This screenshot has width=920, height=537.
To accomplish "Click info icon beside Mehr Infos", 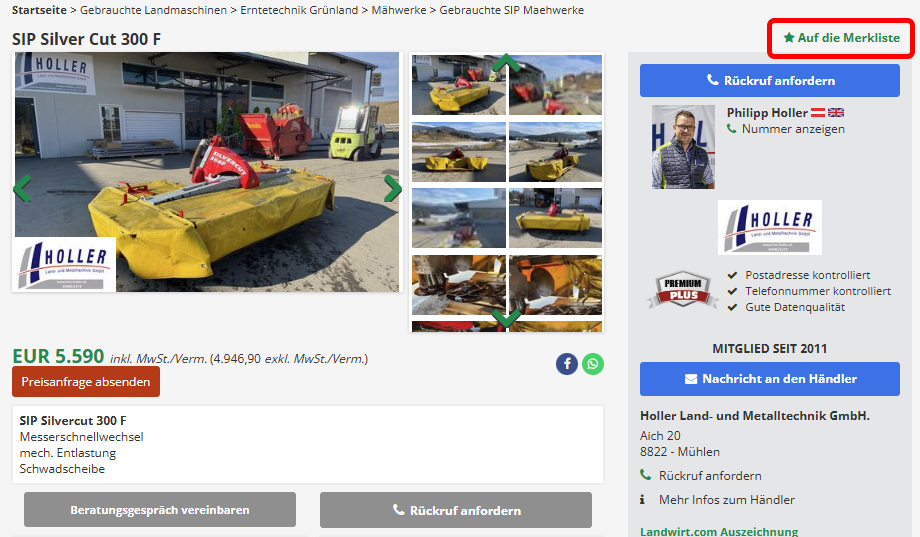I will point(642,499).
